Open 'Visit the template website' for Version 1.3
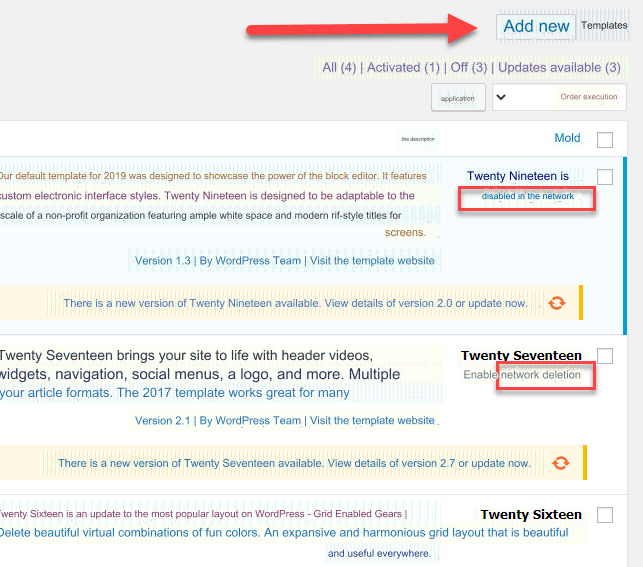 (372, 261)
